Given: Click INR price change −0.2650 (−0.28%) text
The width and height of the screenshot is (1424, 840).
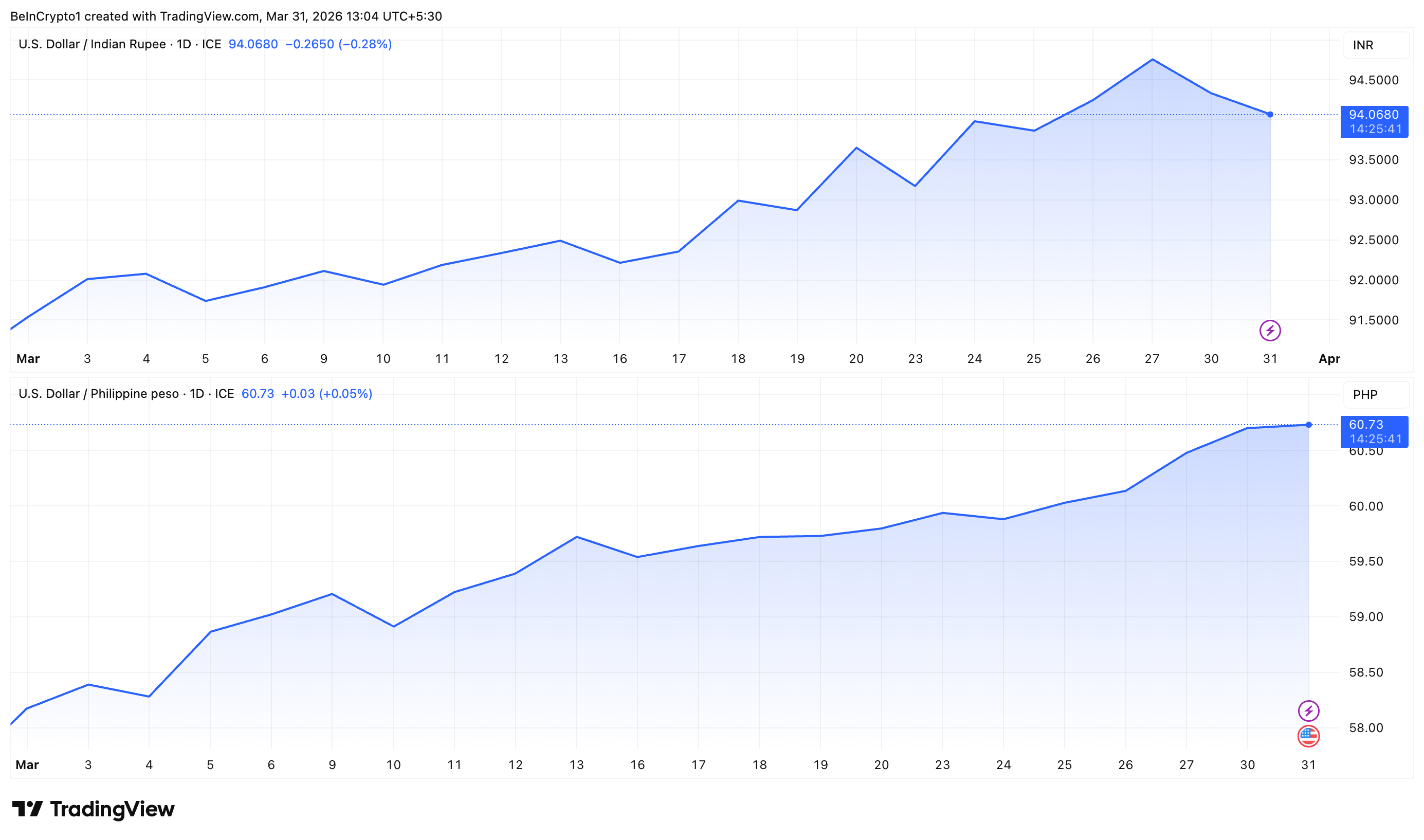Looking at the screenshot, I should (338, 44).
